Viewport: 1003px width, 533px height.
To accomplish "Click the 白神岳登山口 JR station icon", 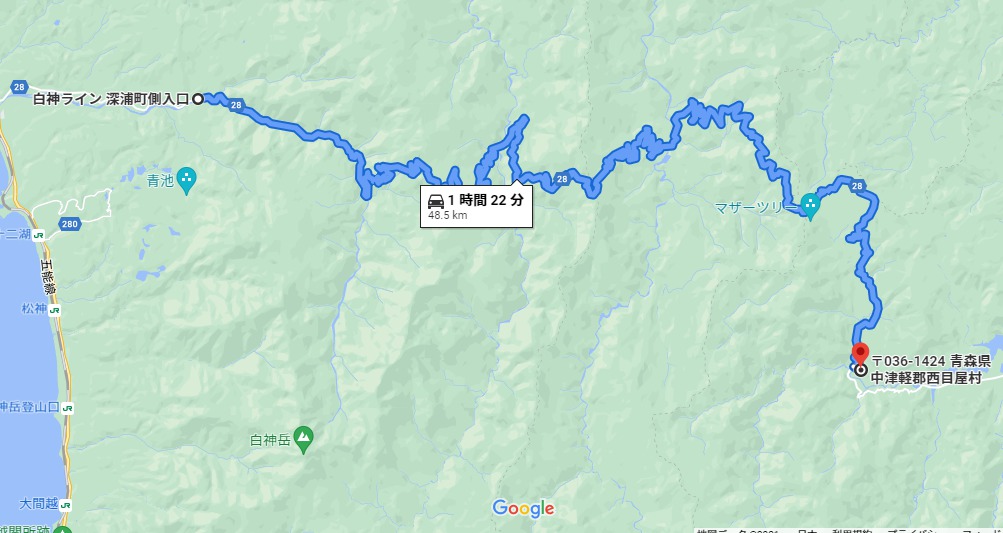I will [68, 408].
